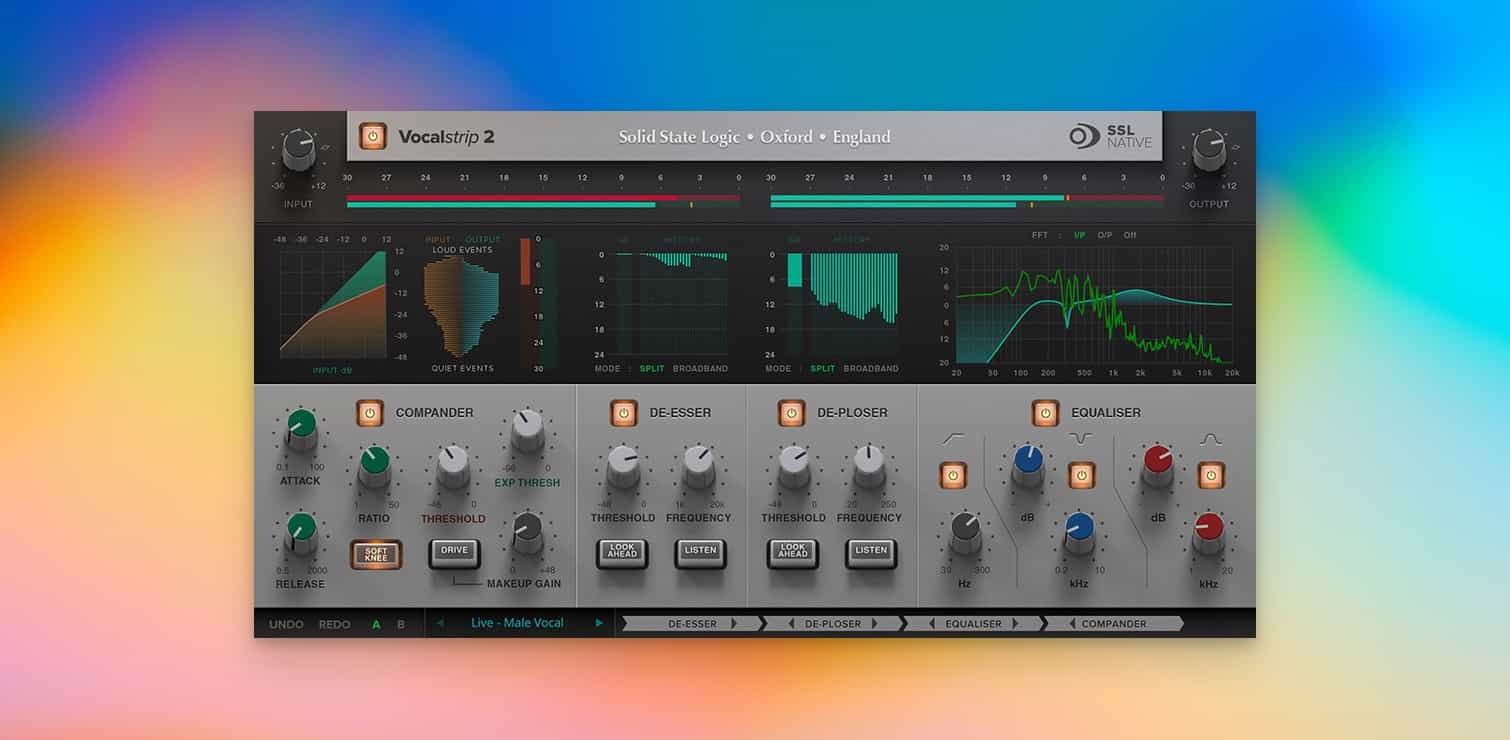Go to the previous preset arrow
This screenshot has height=740, width=1510.
440,623
